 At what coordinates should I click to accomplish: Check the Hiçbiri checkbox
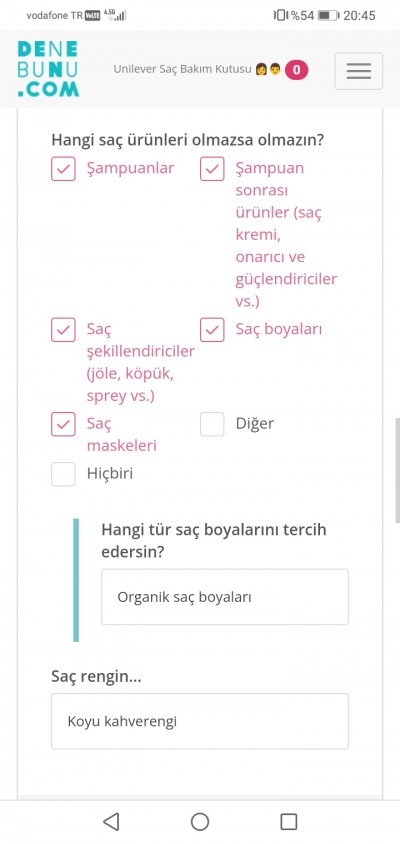[x=63, y=474]
